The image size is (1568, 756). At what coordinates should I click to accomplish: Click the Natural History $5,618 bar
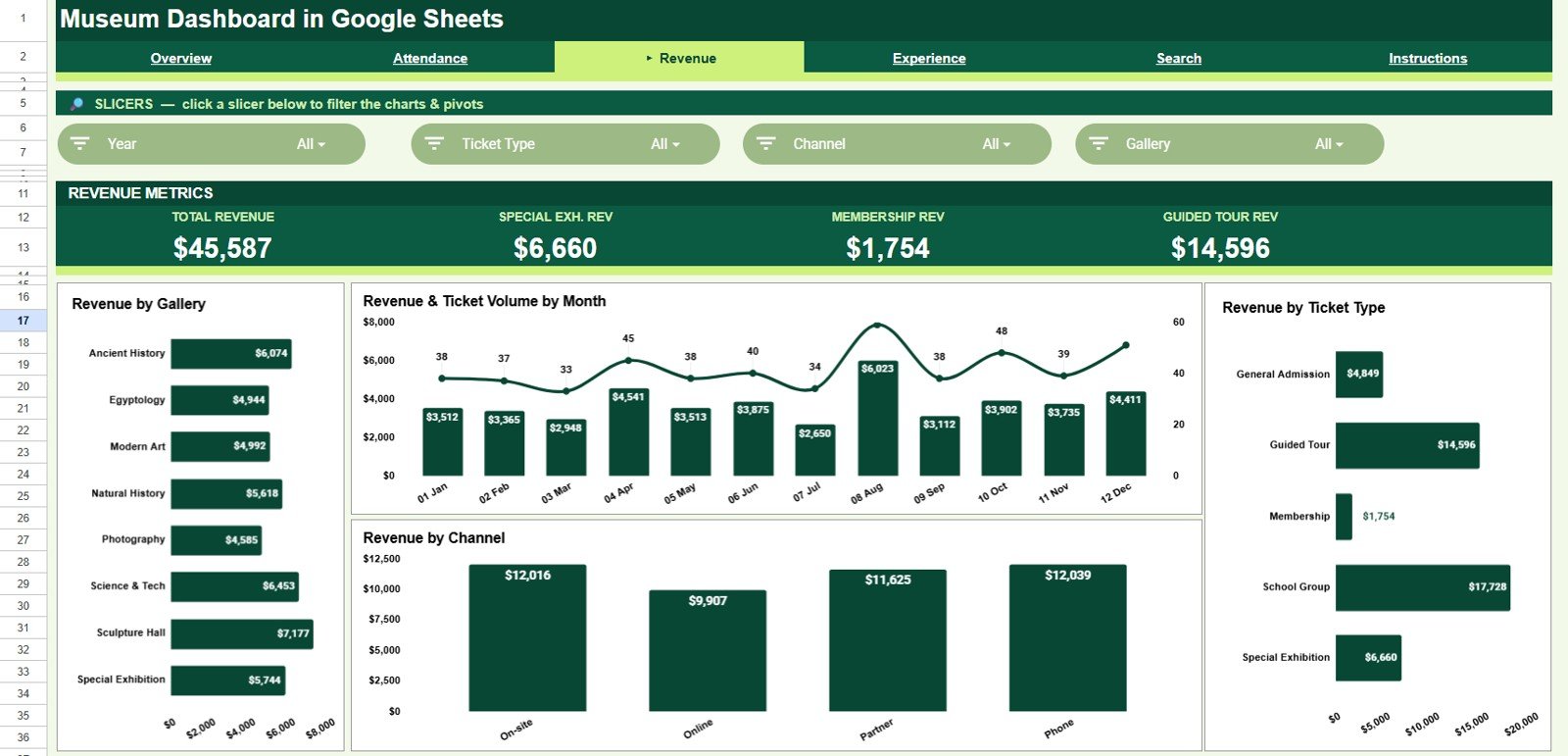(227, 493)
